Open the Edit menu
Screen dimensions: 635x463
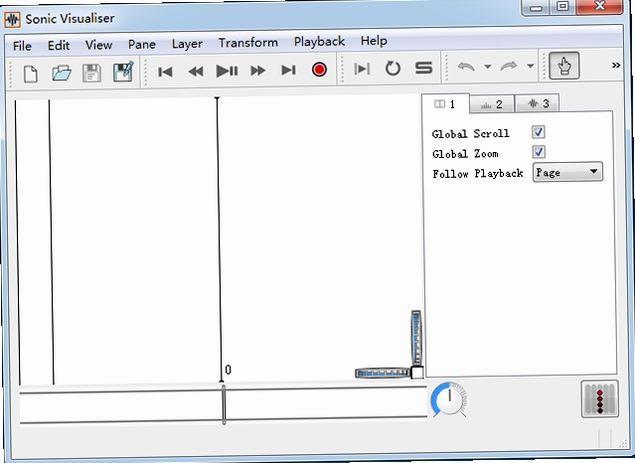click(59, 45)
